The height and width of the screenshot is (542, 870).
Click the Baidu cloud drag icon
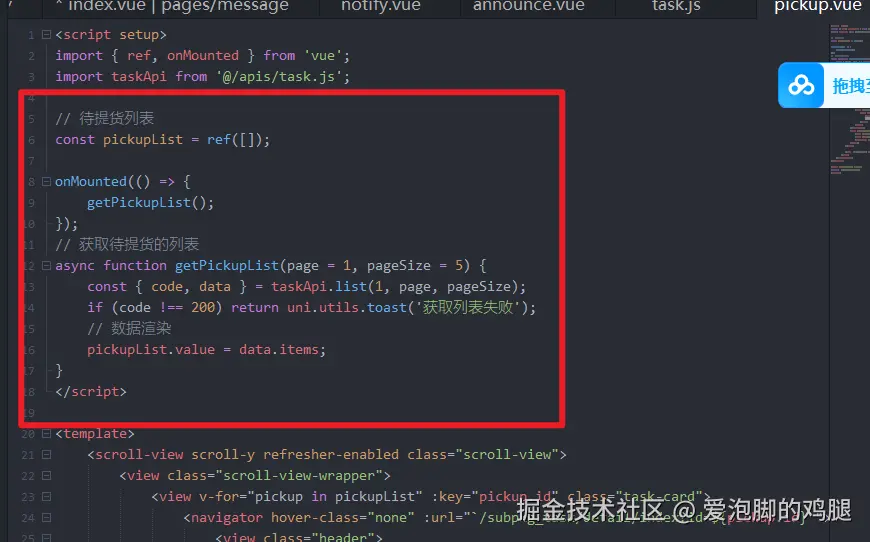tap(801, 85)
